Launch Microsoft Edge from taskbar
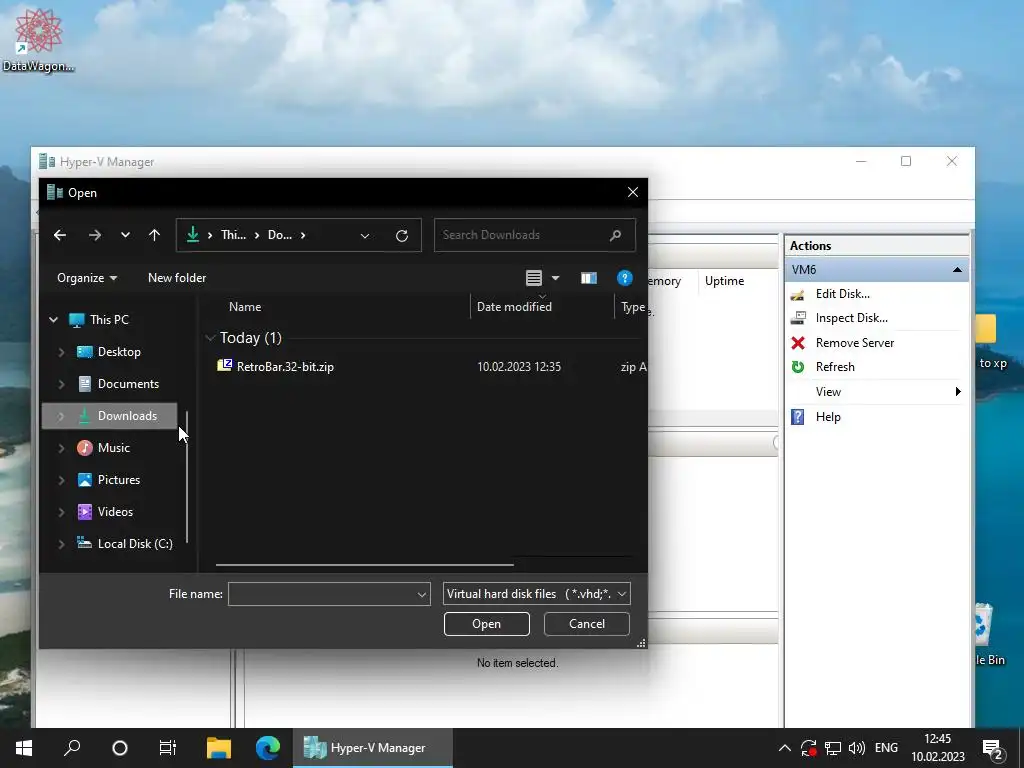This screenshot has width=1024, height=768. click(267, 748)
